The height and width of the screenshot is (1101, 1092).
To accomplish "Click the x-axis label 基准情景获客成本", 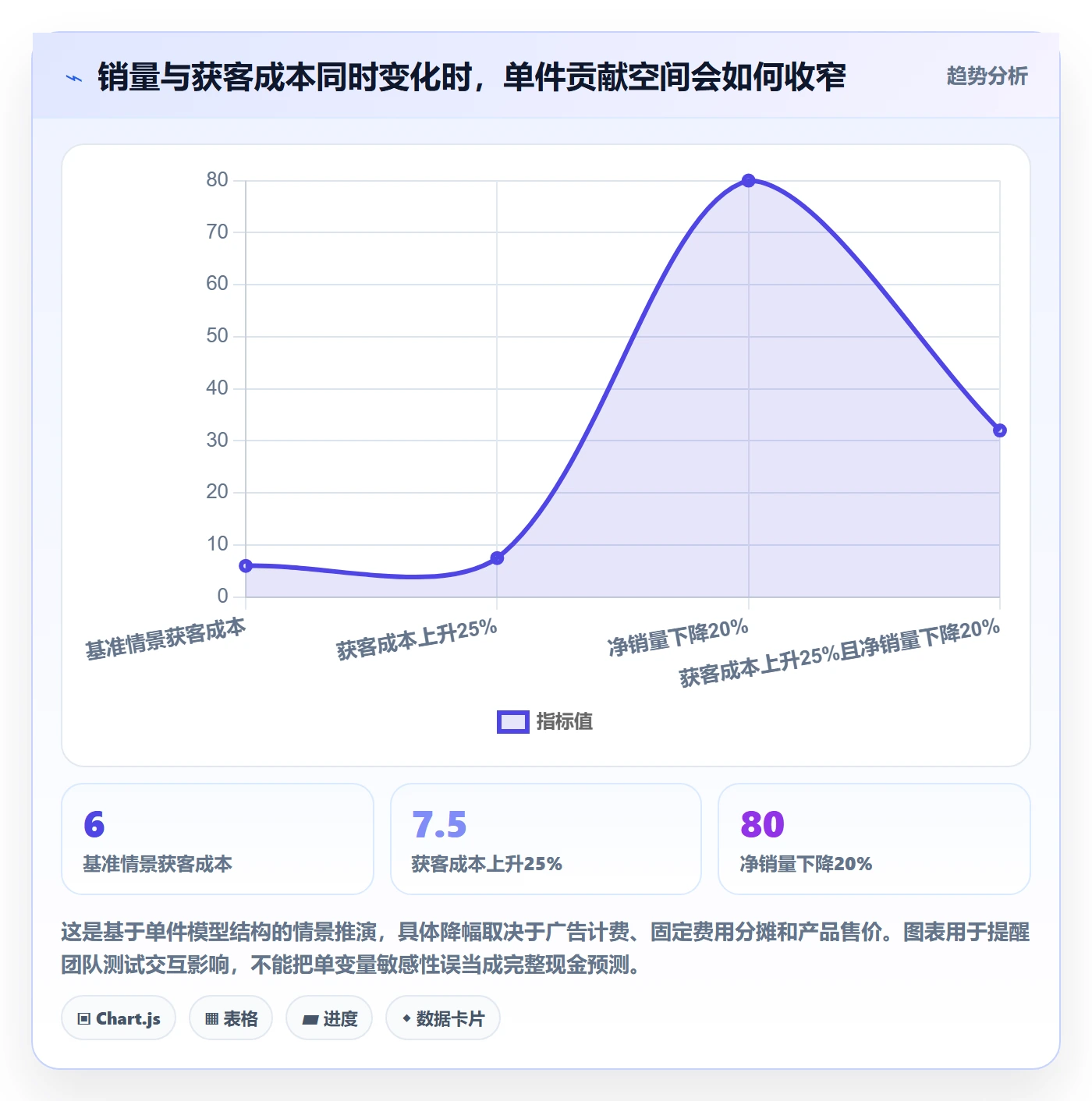I will (165, 639).
